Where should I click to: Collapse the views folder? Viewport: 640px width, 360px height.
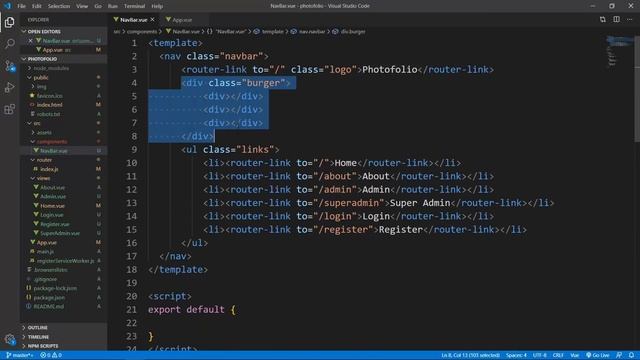(x=43, y=178)
